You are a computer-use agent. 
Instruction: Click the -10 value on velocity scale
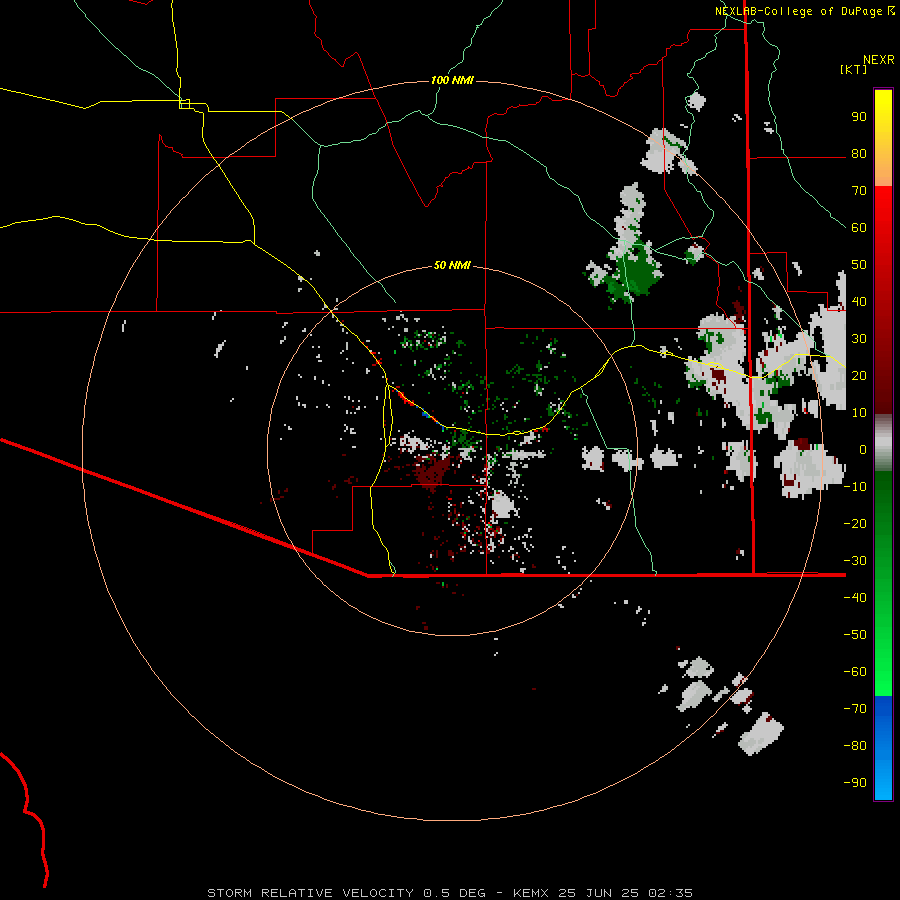855,487
